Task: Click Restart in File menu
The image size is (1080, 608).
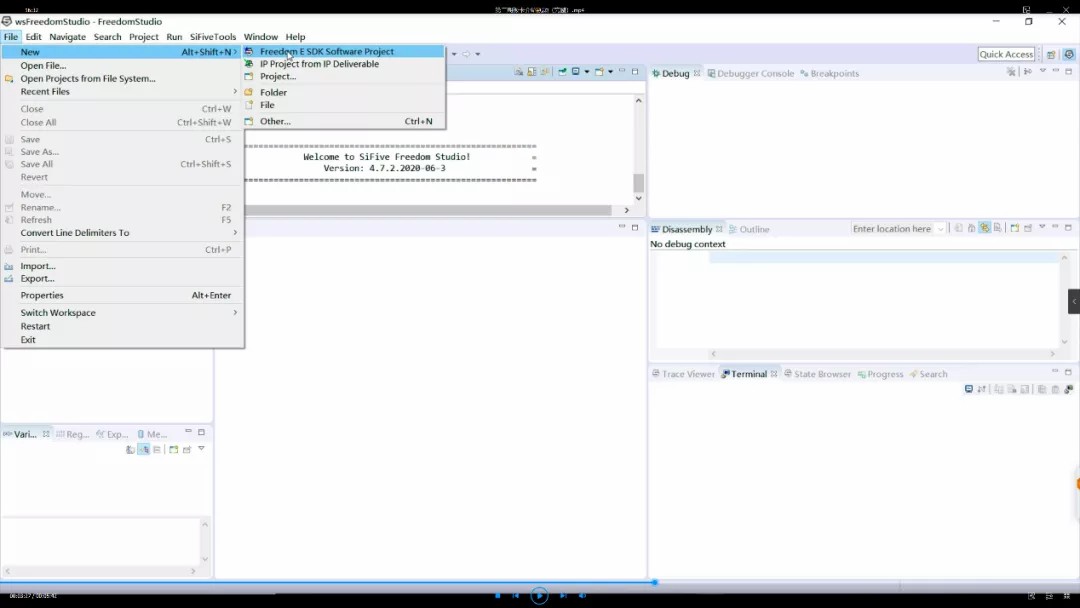Action: click(x=122, y=326)
